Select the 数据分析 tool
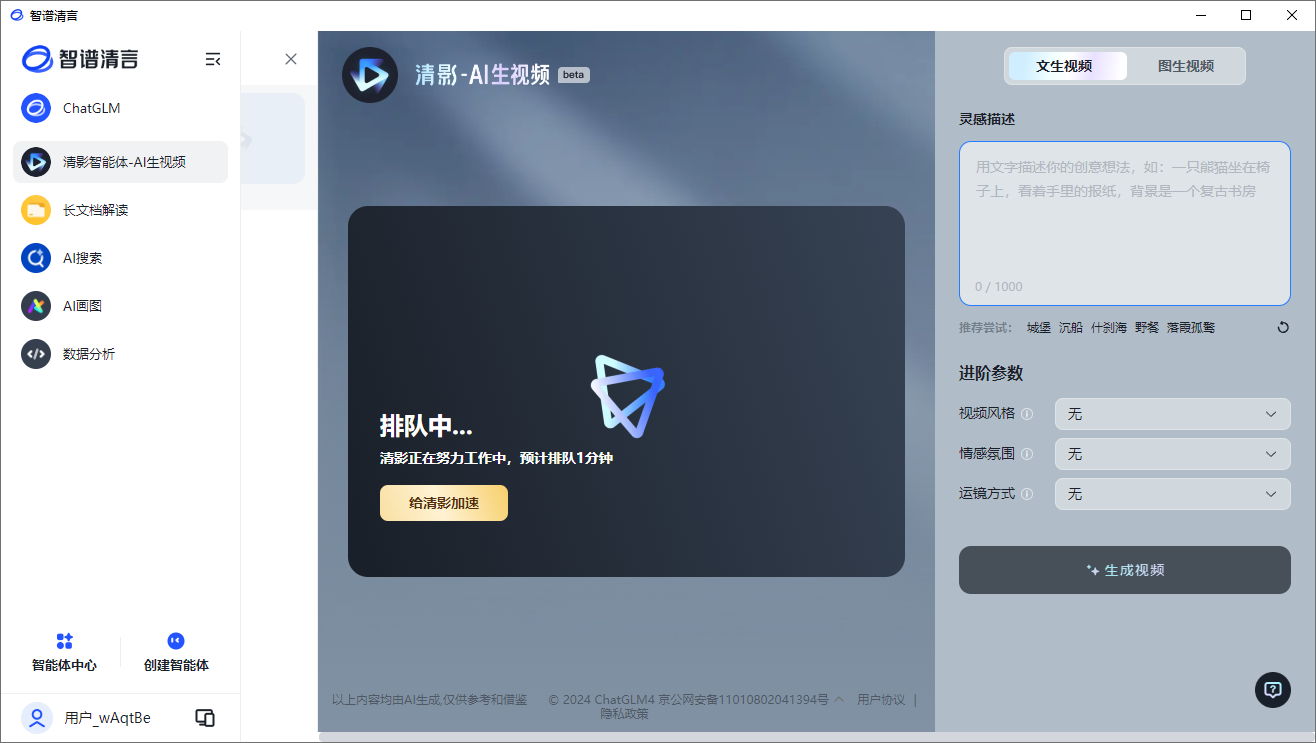The width and height of the screenshot is (1316, 743). (90, 353)
